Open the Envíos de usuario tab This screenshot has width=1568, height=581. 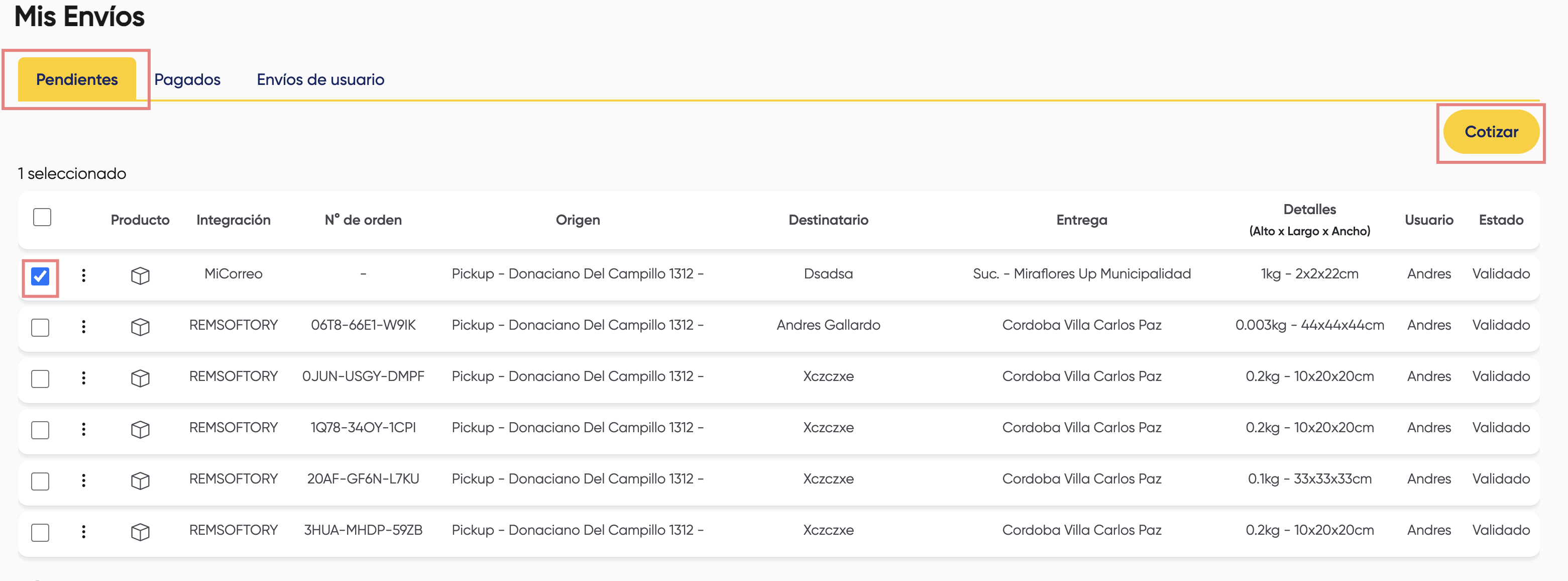coord(320,79)
